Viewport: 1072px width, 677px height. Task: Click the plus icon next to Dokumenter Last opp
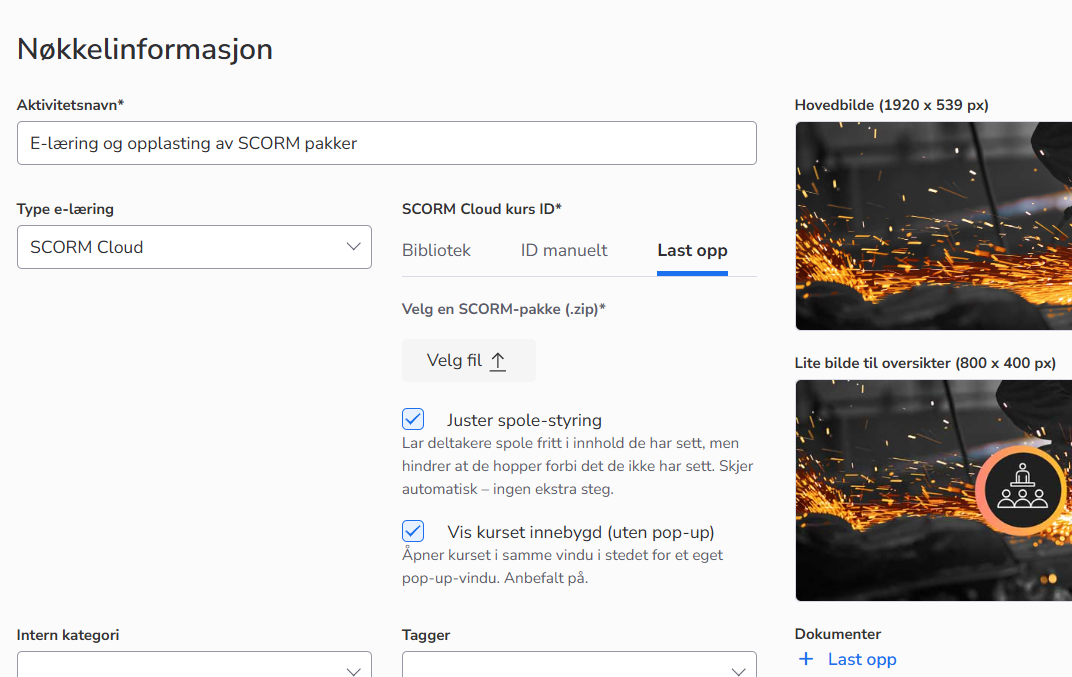[x=806, y=659]
